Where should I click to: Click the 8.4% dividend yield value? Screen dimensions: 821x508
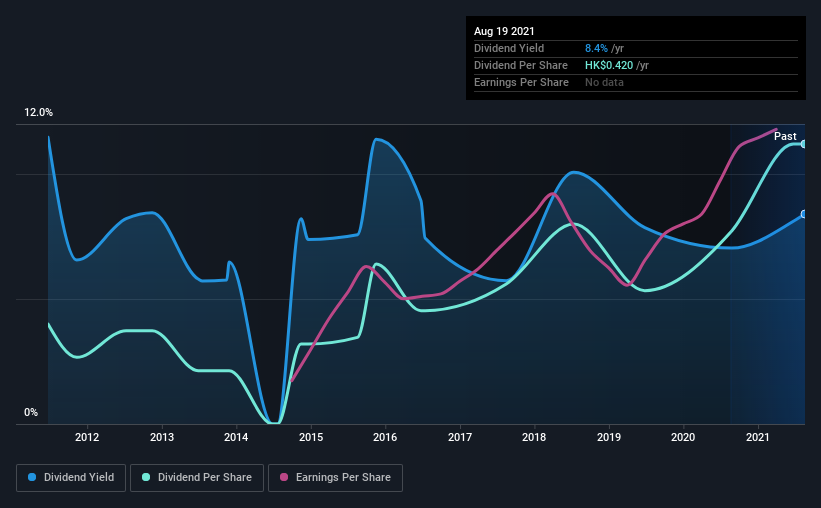[x=596, y=48]
